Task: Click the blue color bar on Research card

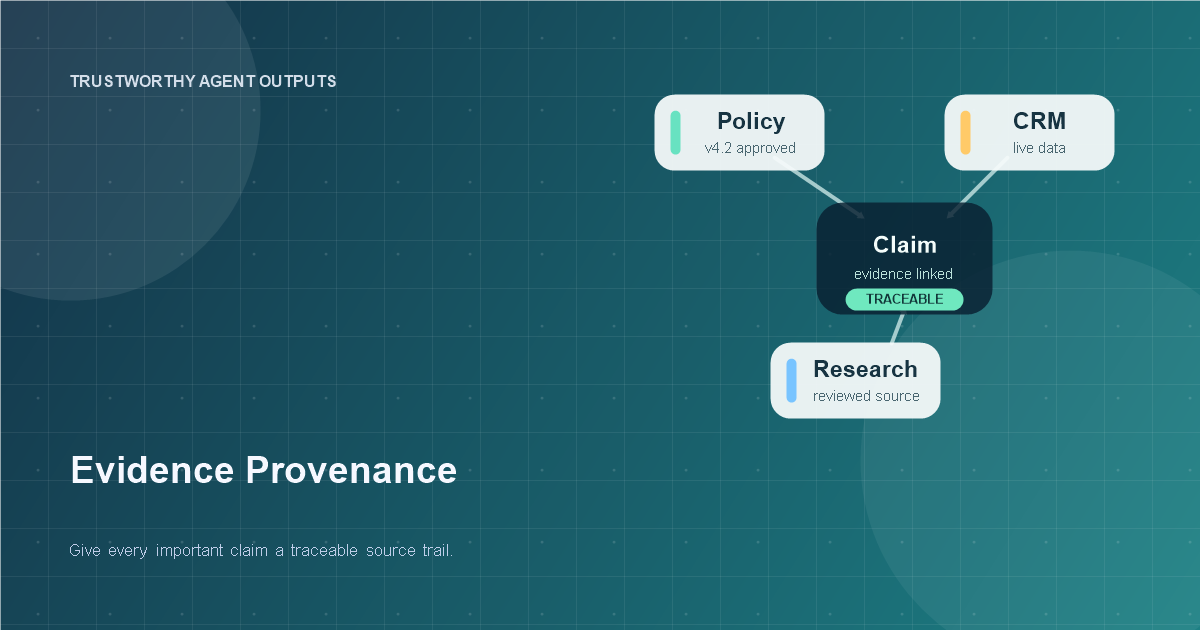Action: (791, 380)
